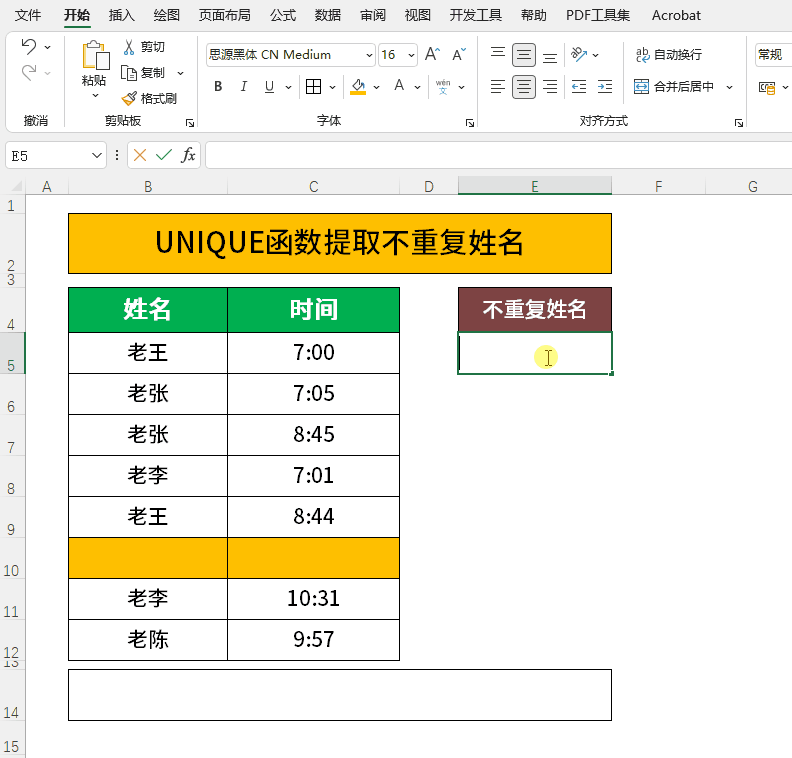Cancel entry with the X icon
Image resolution: width=792 pixels, height=758 pixels.
[x=140, y=155]
